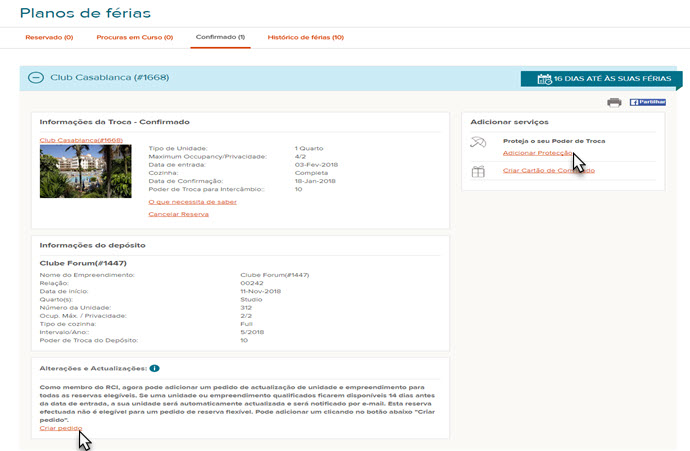Screen dimensions: 690x451
Task: Click the Criar pedido link
Action: [61, 428]
